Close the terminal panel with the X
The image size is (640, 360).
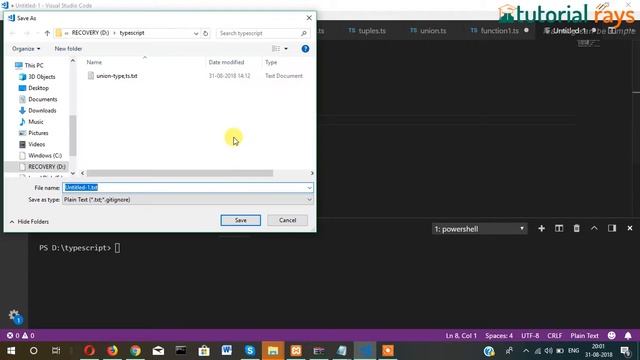point(630,229)
